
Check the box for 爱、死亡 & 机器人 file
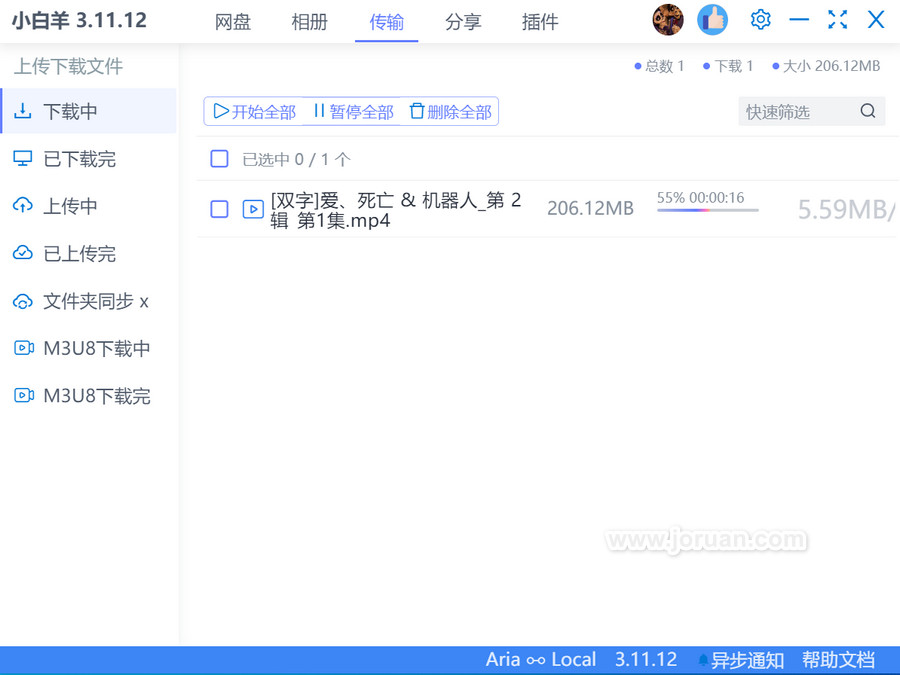[x=219, y=209]
